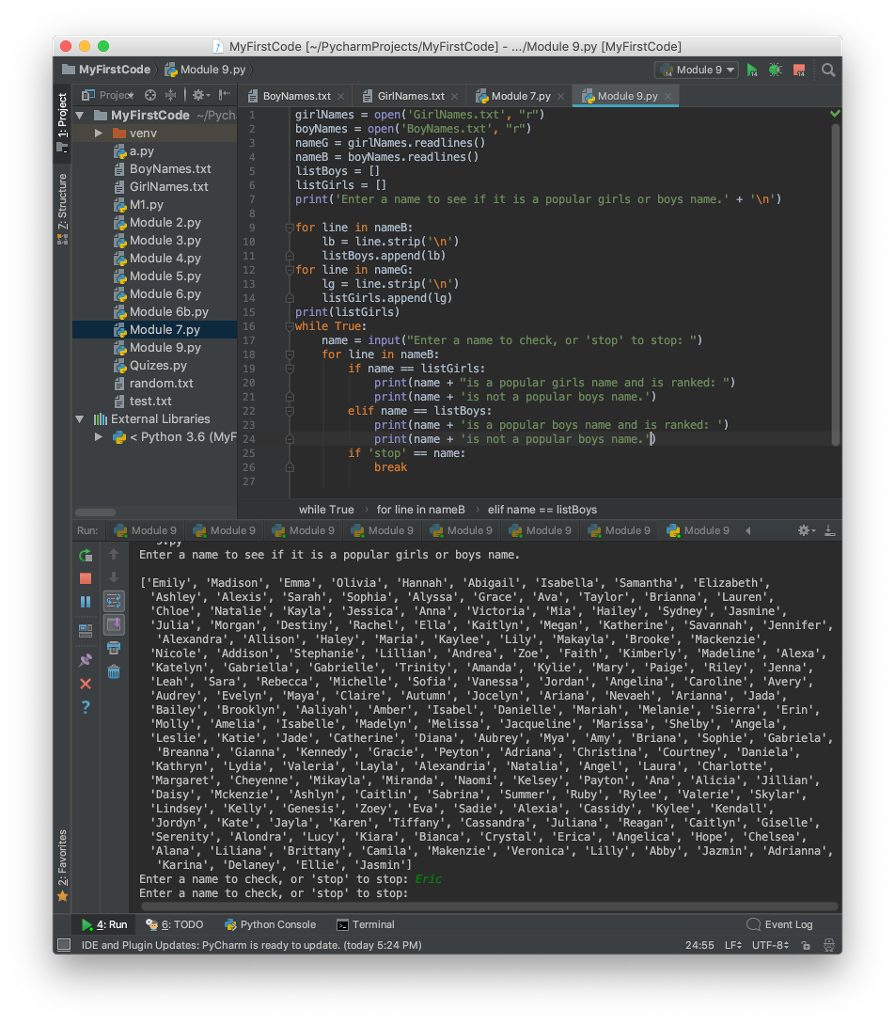Open the Terminal tool window tab
895x1024 pixels.
click(365, 925)
